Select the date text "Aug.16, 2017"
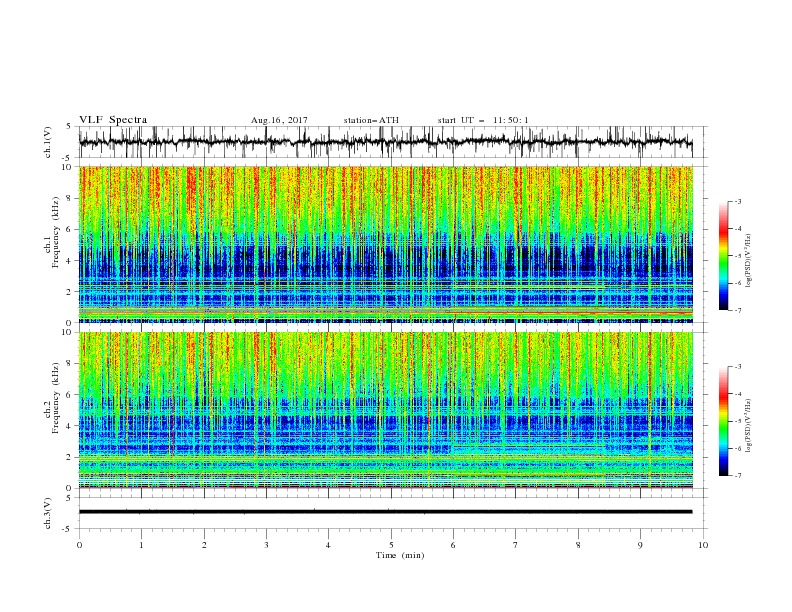This screenshot has height=612, width=792. [279, 120]
